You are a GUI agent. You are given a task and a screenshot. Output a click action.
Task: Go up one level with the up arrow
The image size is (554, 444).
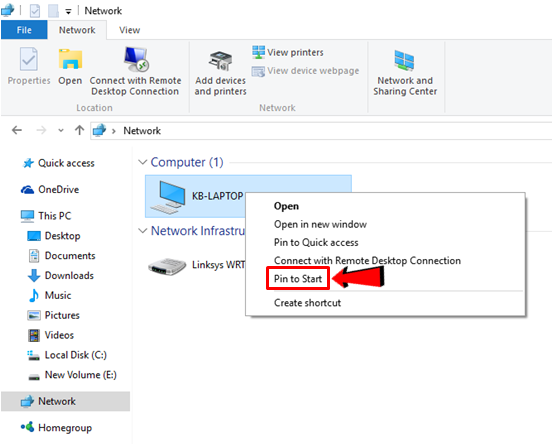(79, 130)
